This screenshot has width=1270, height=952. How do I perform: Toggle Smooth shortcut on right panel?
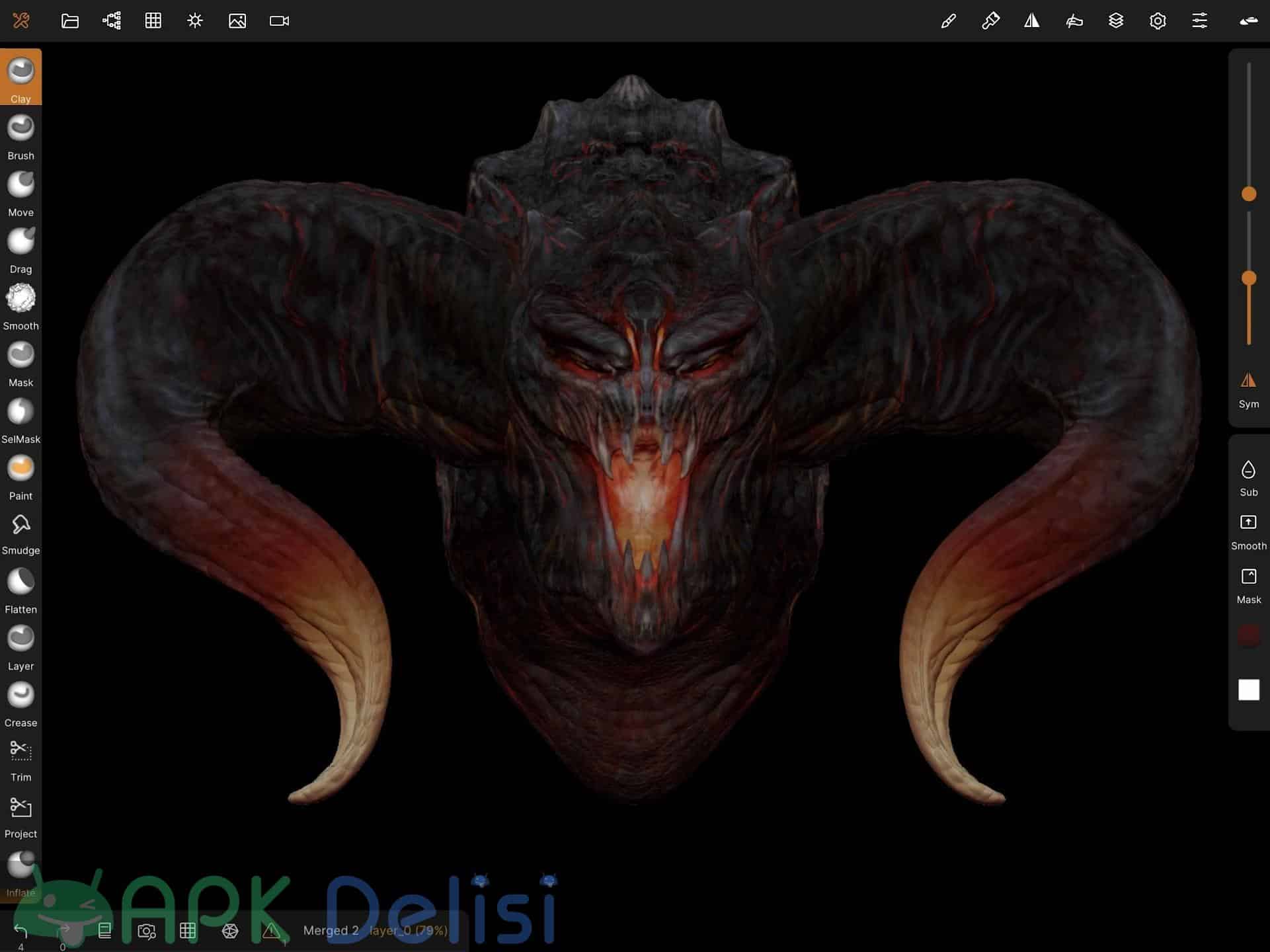1249,532
